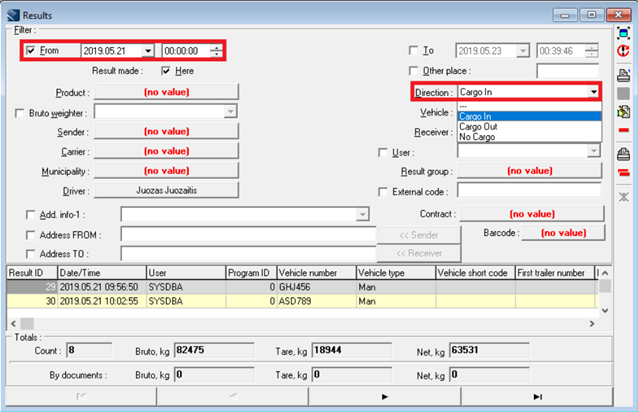Click the Contract (no value) button
638x412 pixels.
click(532, 214)
